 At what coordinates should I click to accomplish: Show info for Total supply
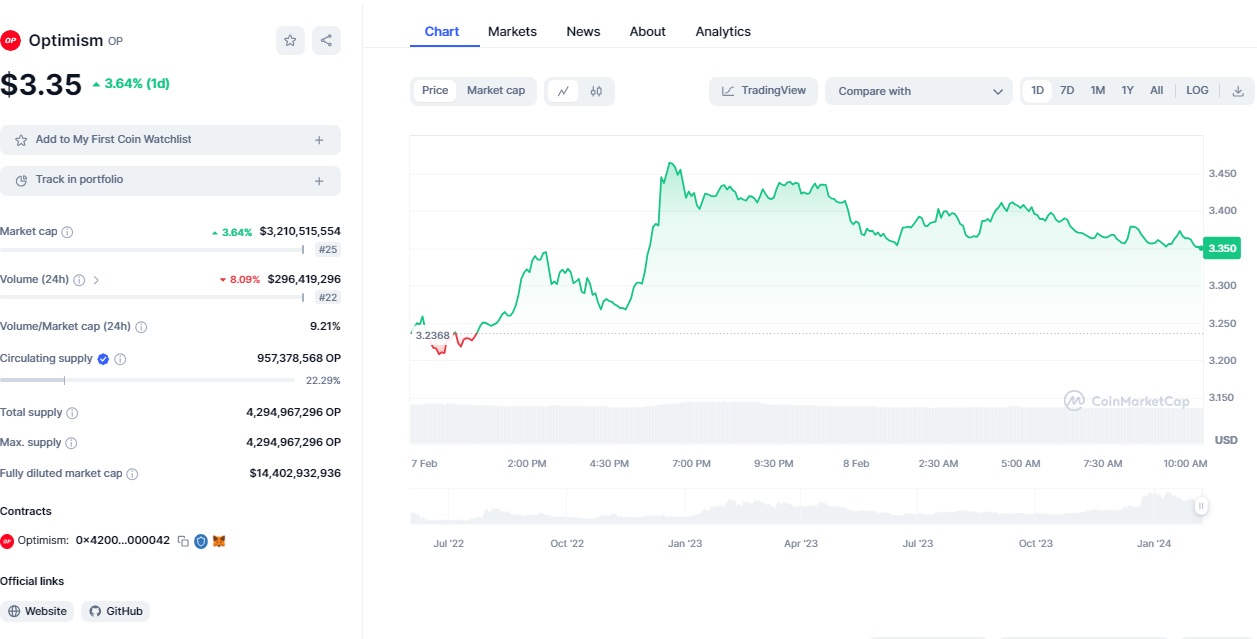coord(72,413)
